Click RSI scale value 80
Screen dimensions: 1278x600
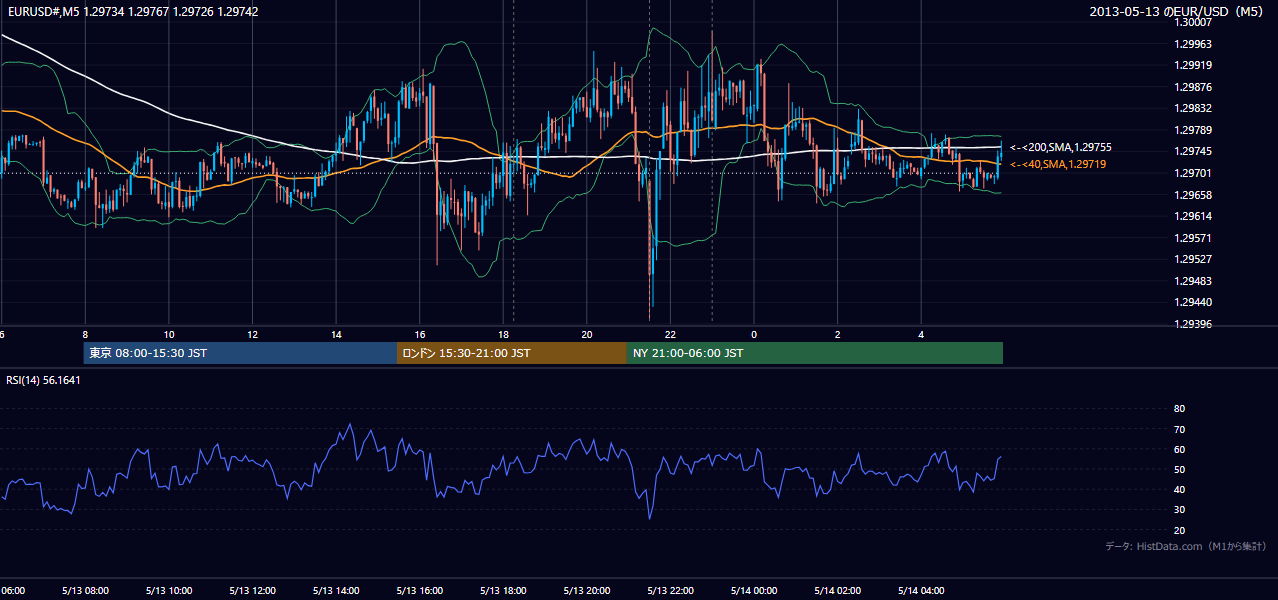pos(1179,409)
